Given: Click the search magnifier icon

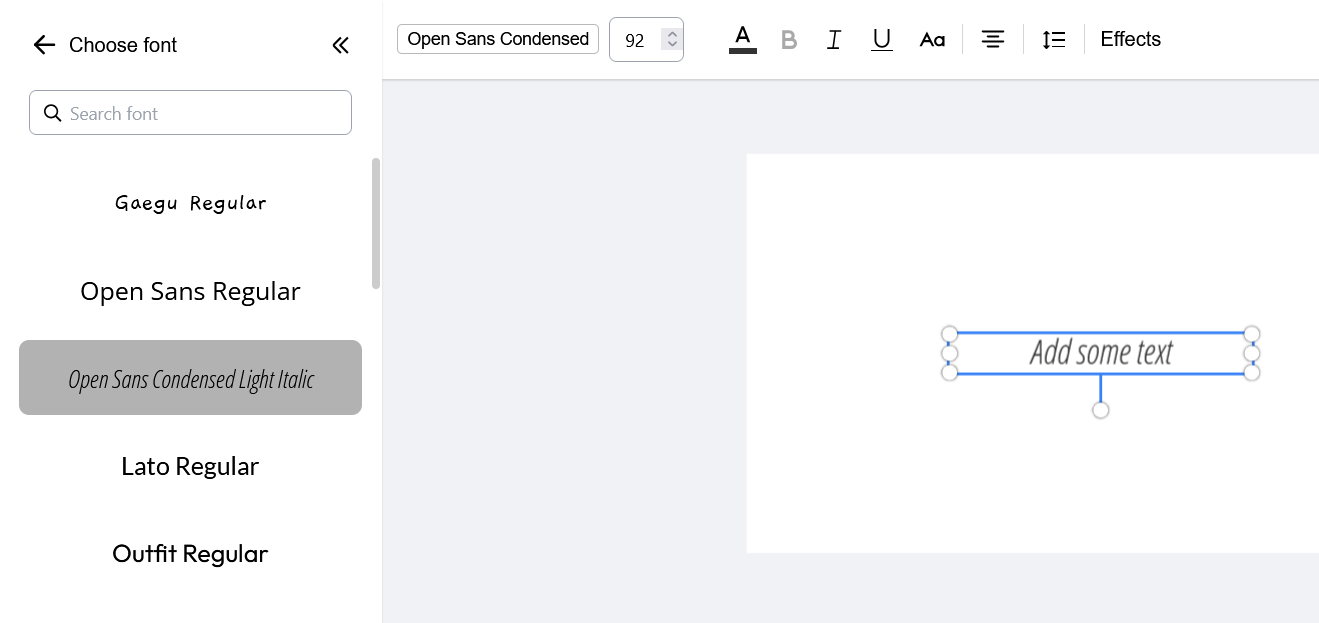Looking at the screenshot, I should (53, 113).
